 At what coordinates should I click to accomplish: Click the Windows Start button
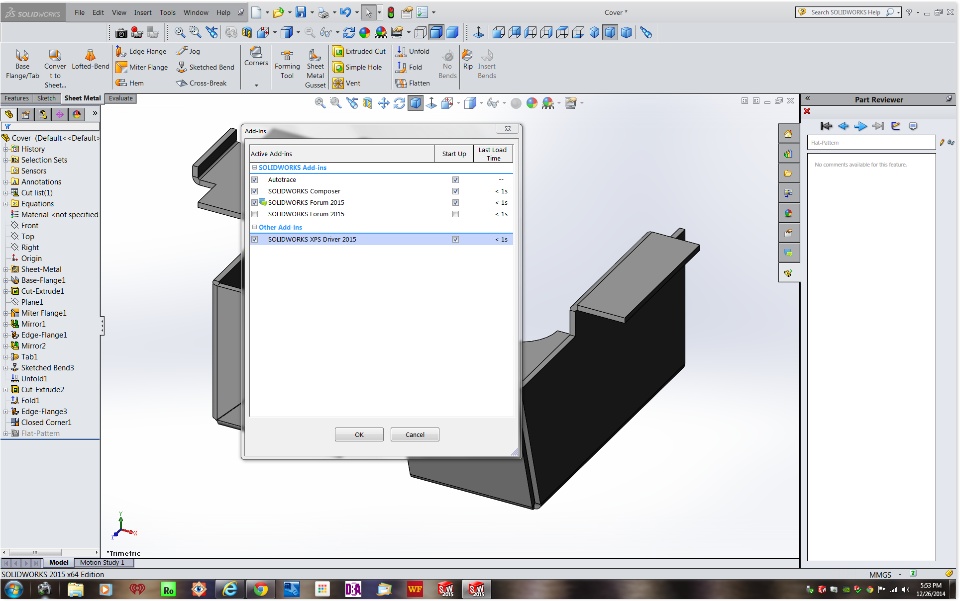[x=13, y=589]
